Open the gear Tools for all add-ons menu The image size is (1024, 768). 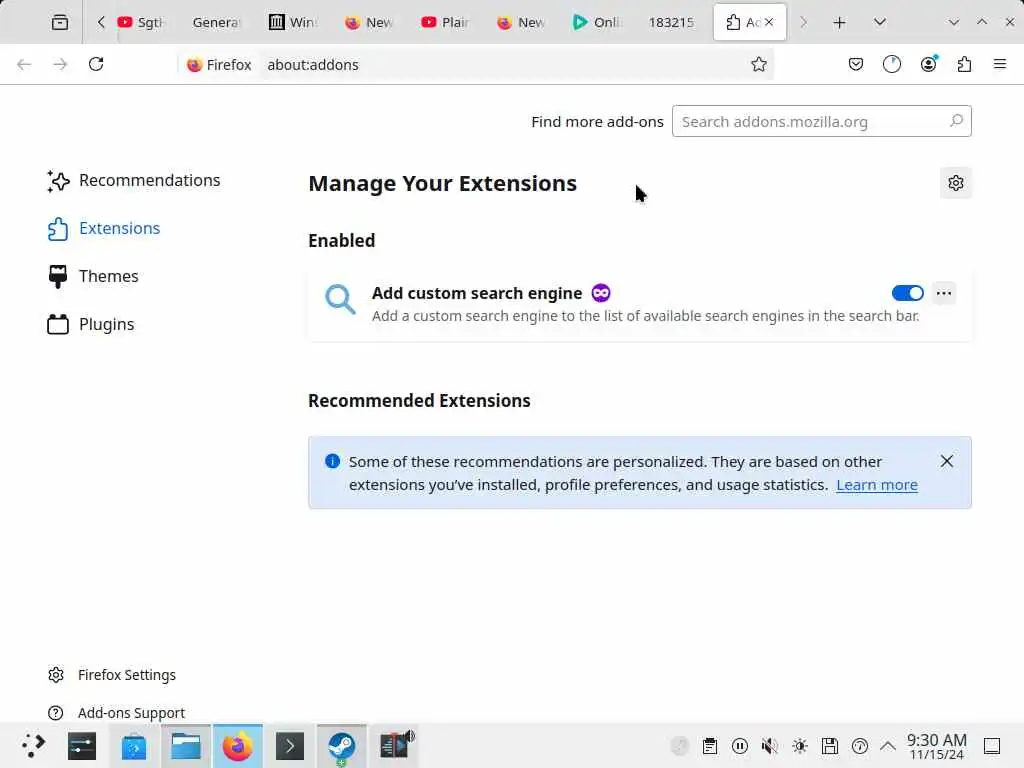(x=955, y=184)
